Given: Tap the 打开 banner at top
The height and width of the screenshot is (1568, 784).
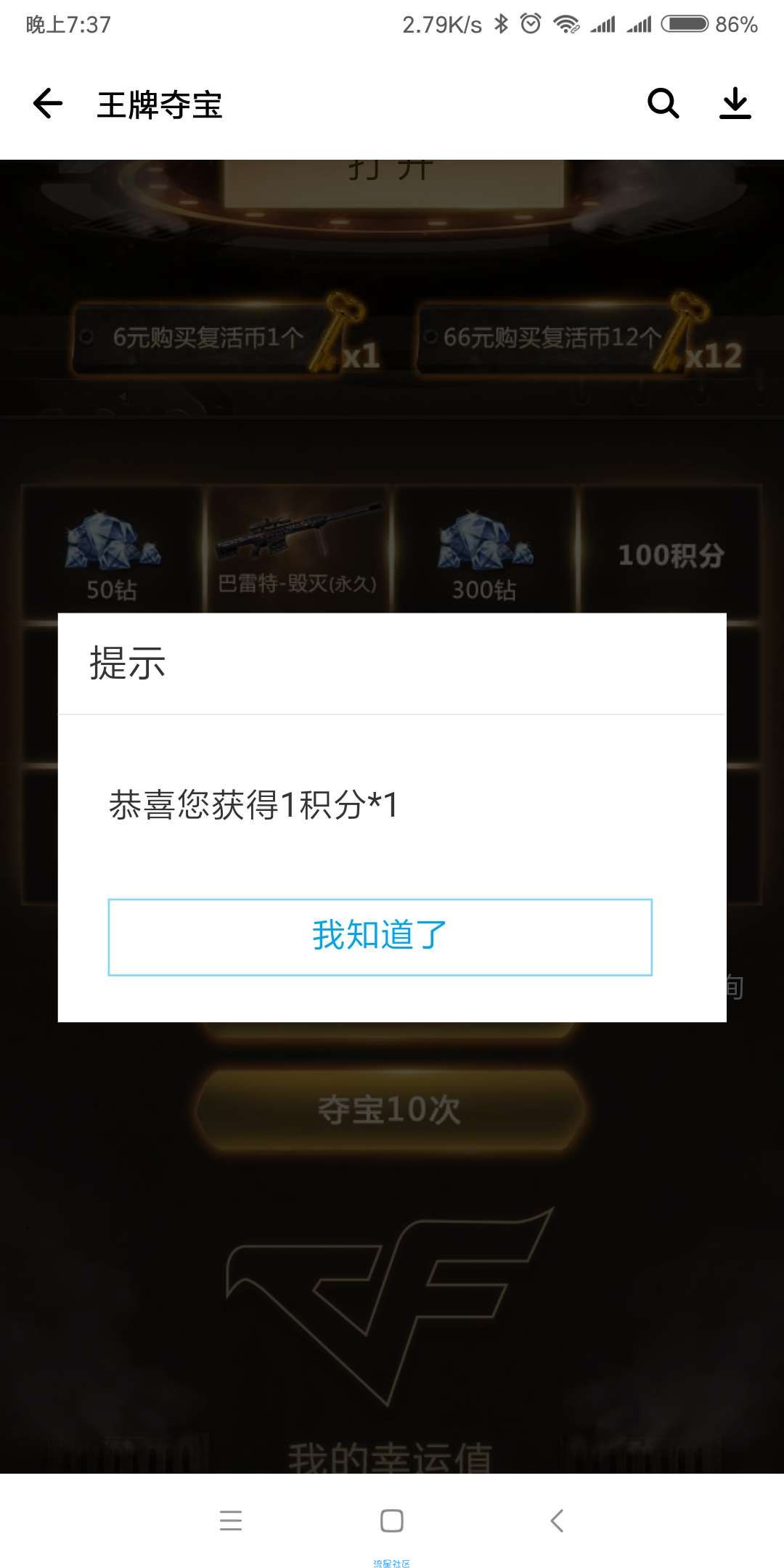Looking at the screenshot, I should [x=392, y=172].
